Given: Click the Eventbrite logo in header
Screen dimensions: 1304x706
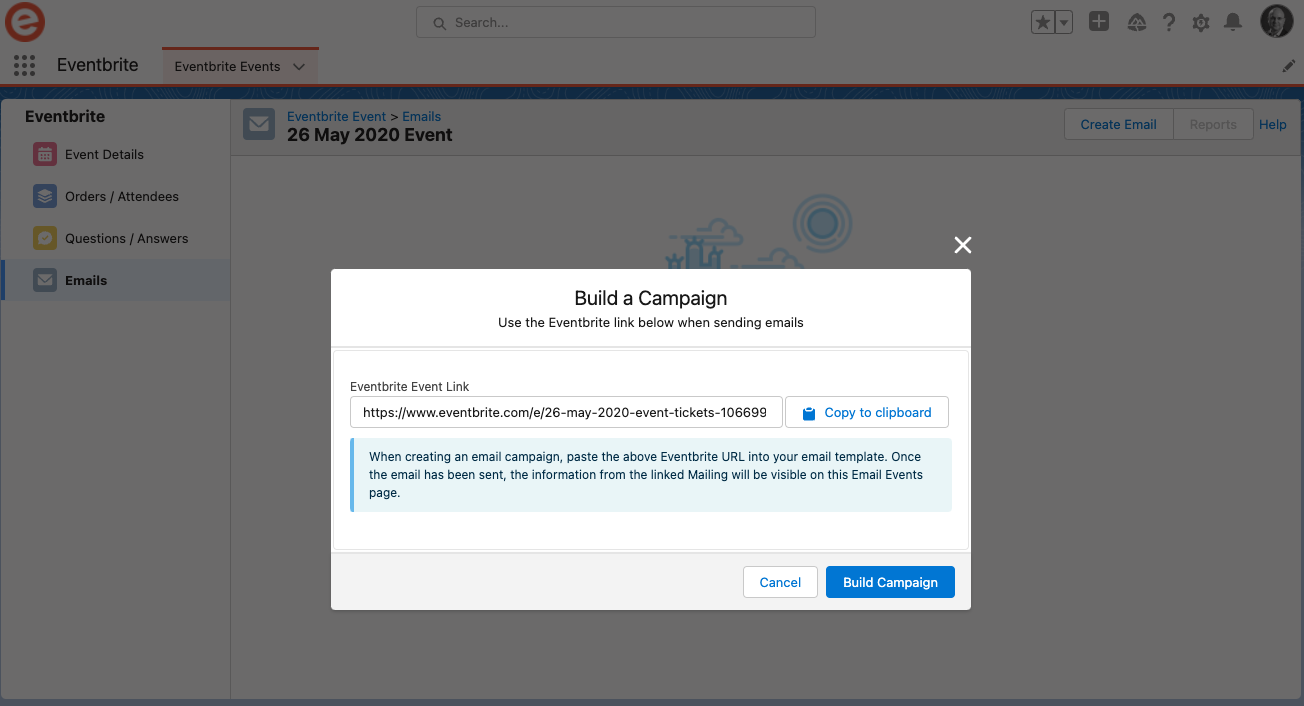Looking at the screenshot, I should tap(25, 21).
